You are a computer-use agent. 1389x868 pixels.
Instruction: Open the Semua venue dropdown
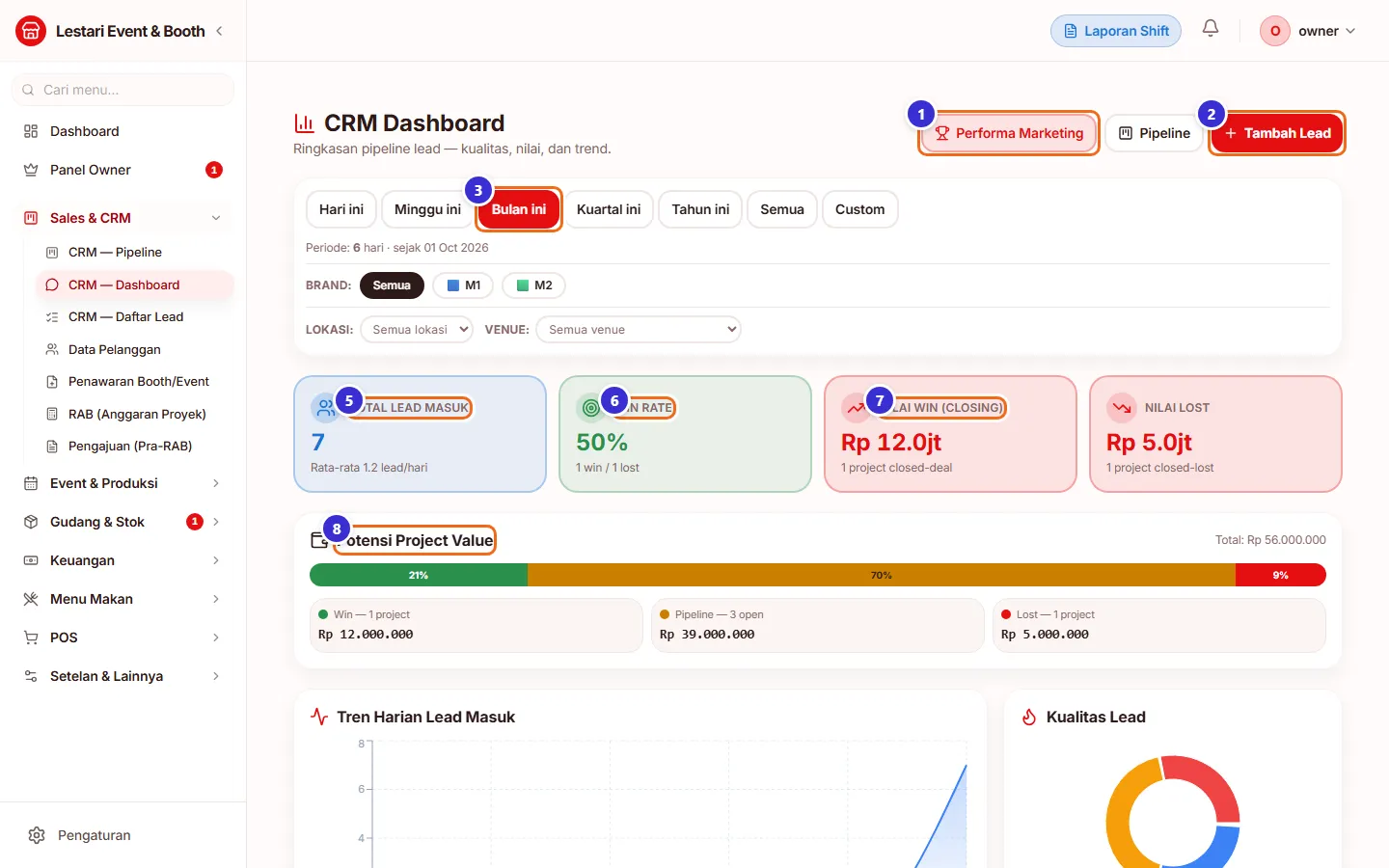(x=639, y=330)
